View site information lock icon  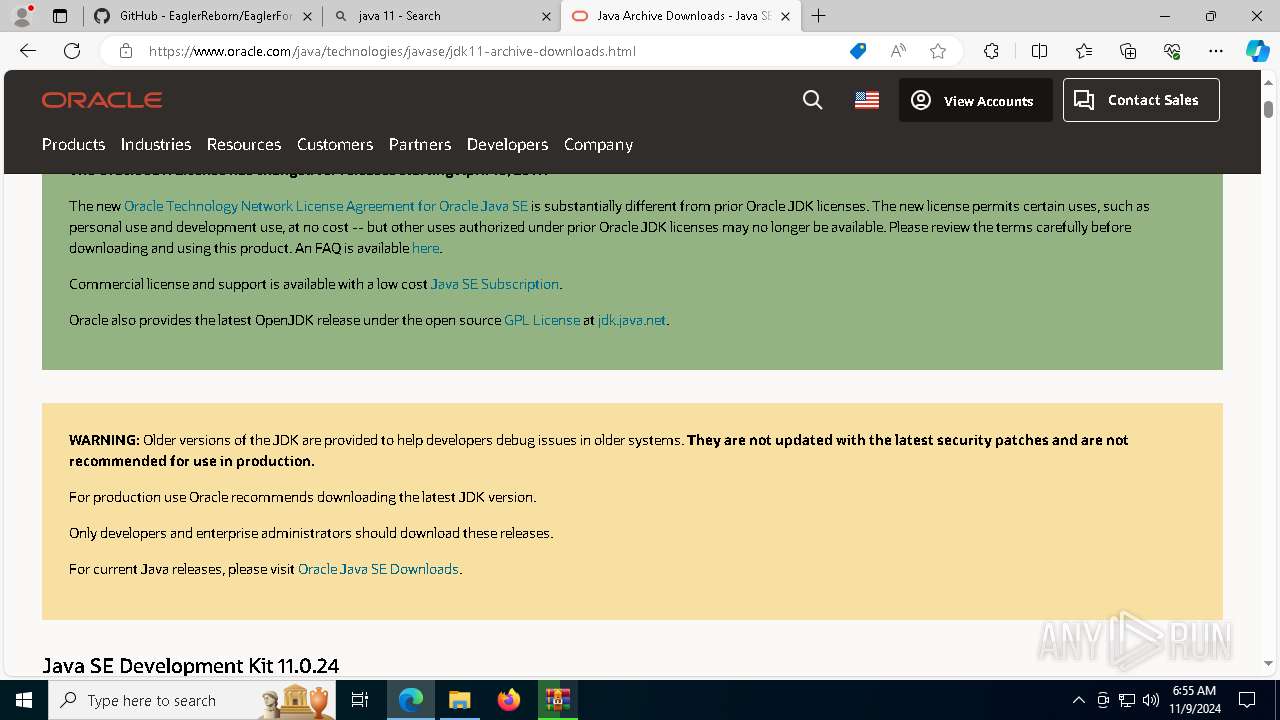[125, 51]
